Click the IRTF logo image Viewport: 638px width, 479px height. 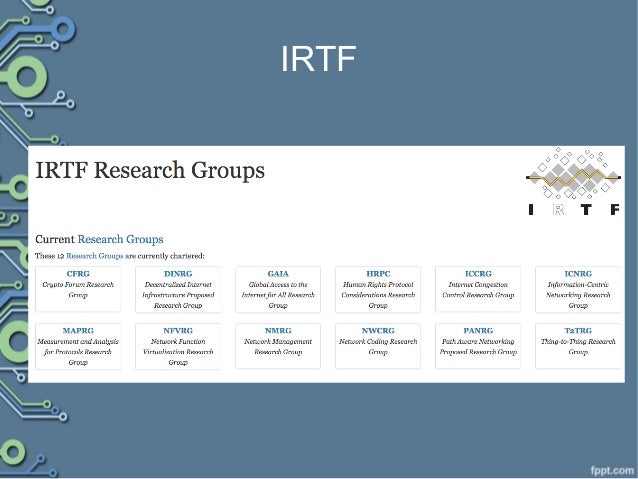click(573, 182)
